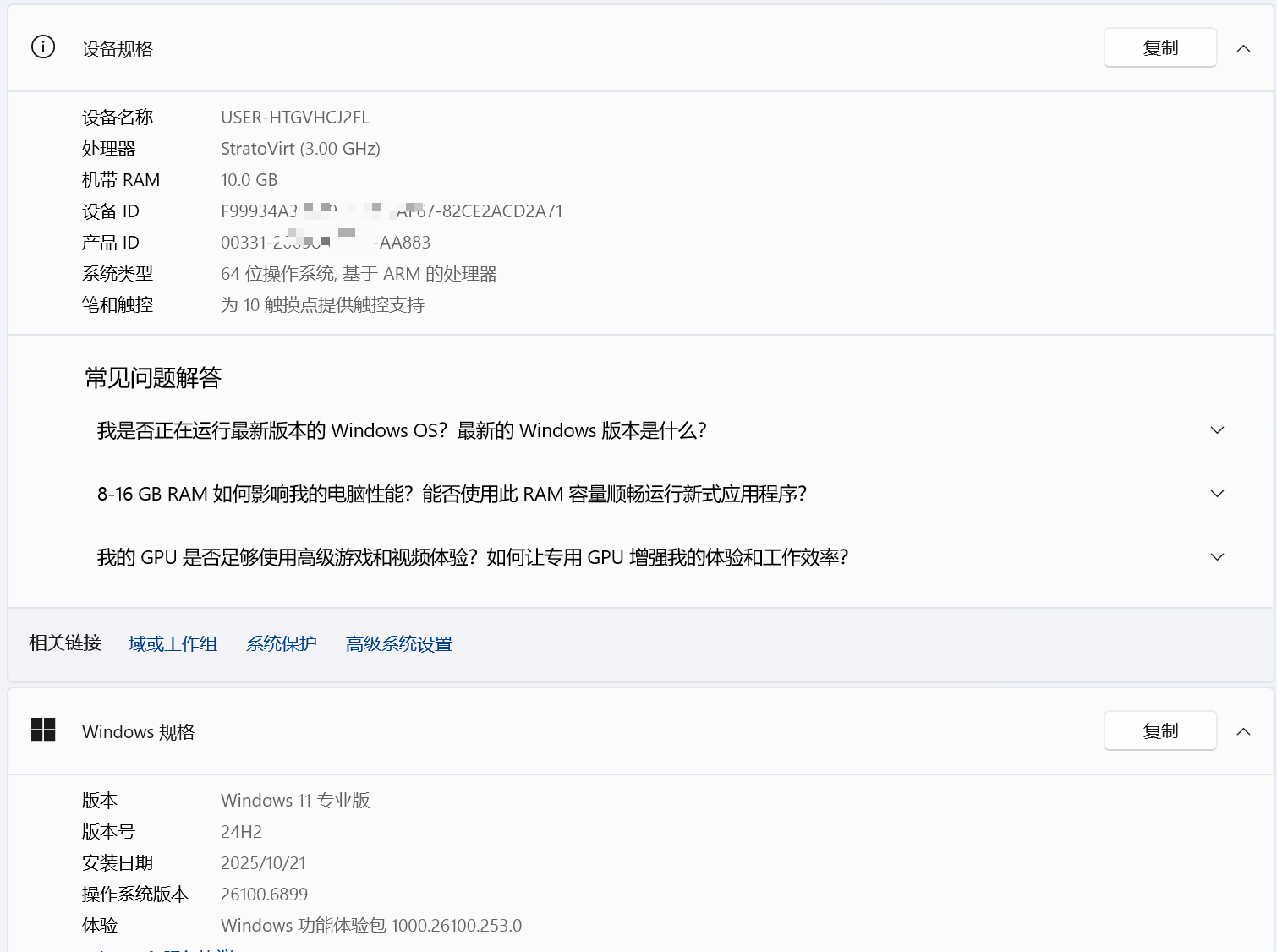This screenshot has width=1277, height=952.
Task: Select the RAM value 10.0 GB
Action: (x=249, y=180)
